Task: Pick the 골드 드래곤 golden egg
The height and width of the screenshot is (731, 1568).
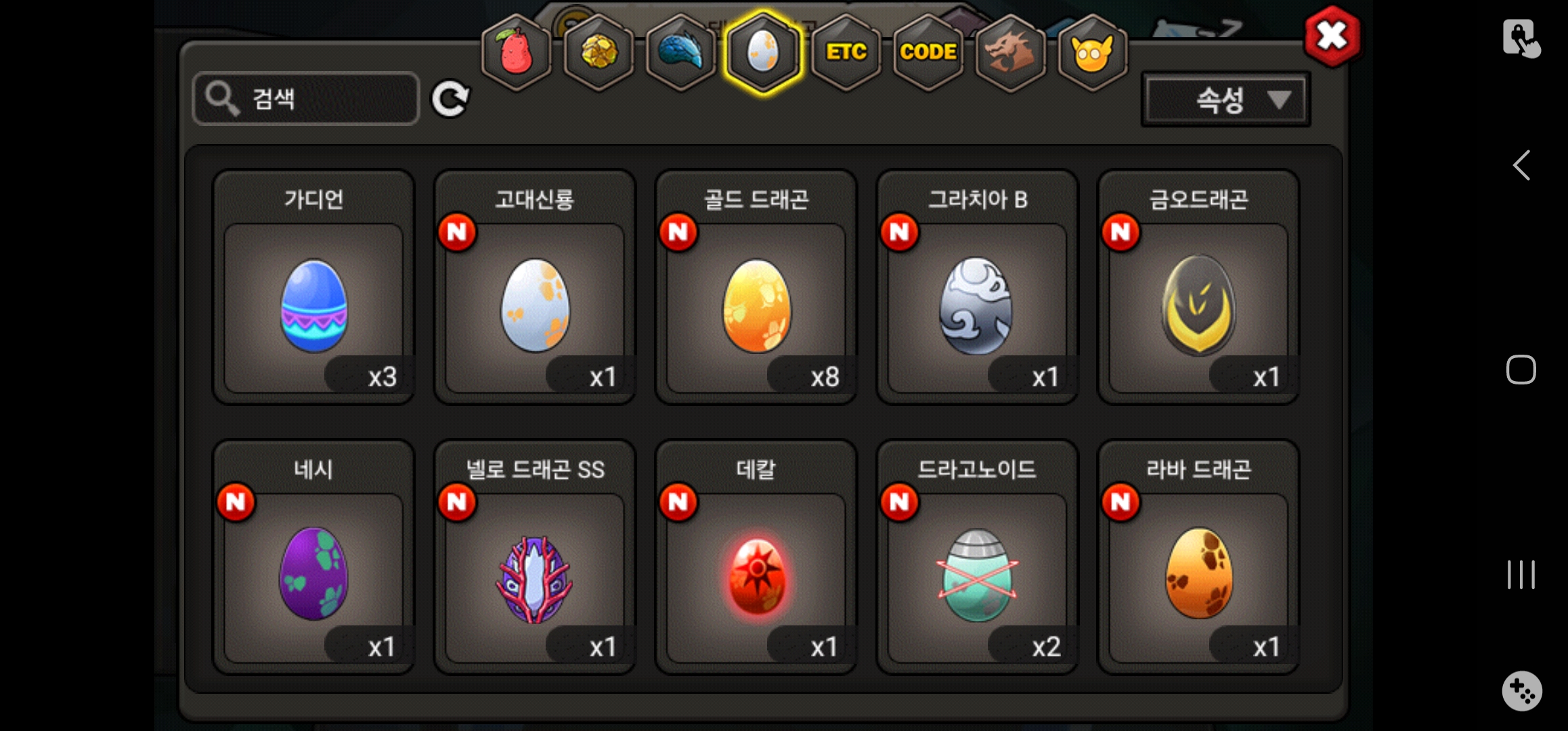Action: coord(756,287)
